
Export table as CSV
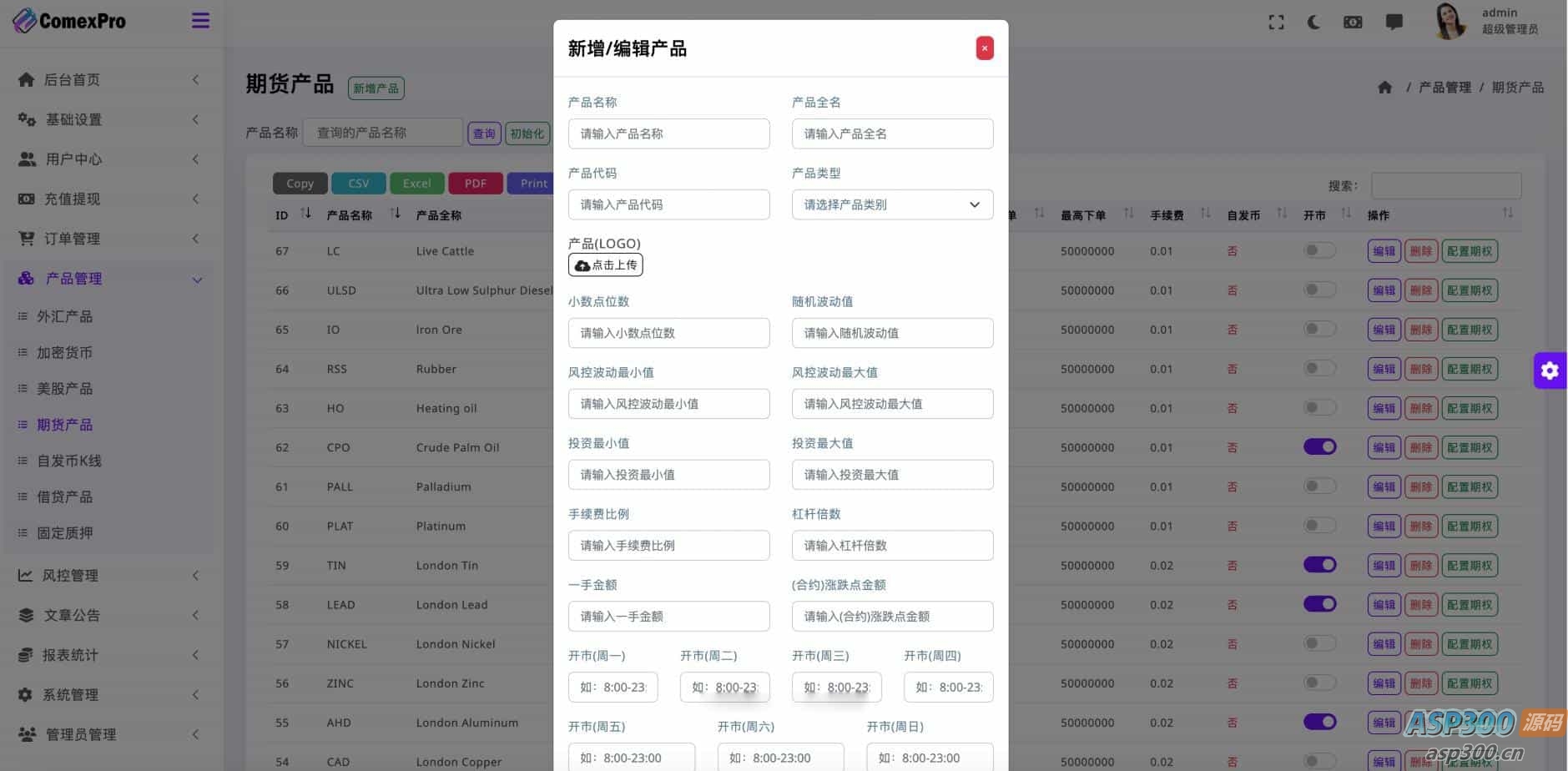click(359, 184)
